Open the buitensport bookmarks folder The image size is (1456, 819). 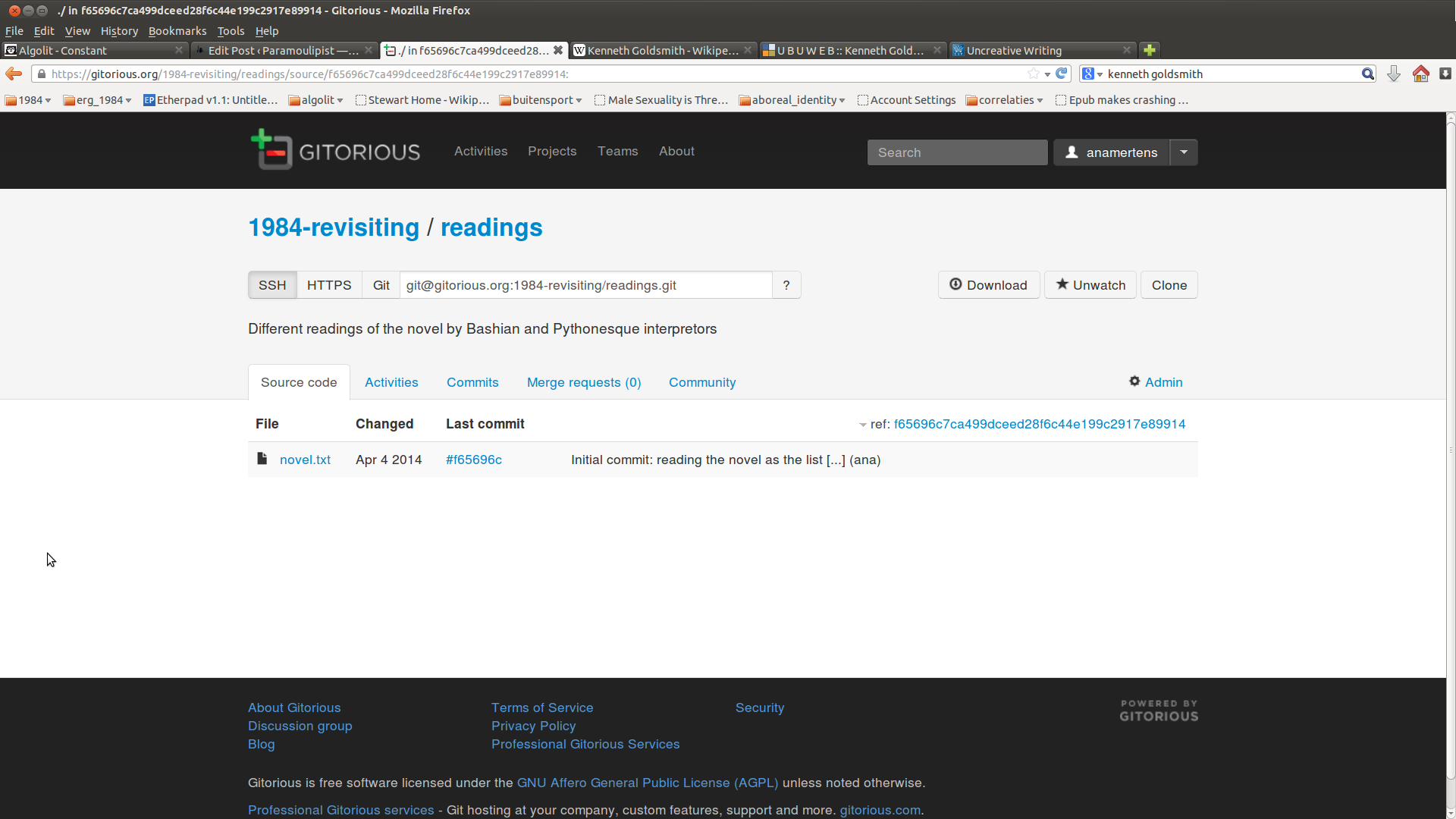541,100
